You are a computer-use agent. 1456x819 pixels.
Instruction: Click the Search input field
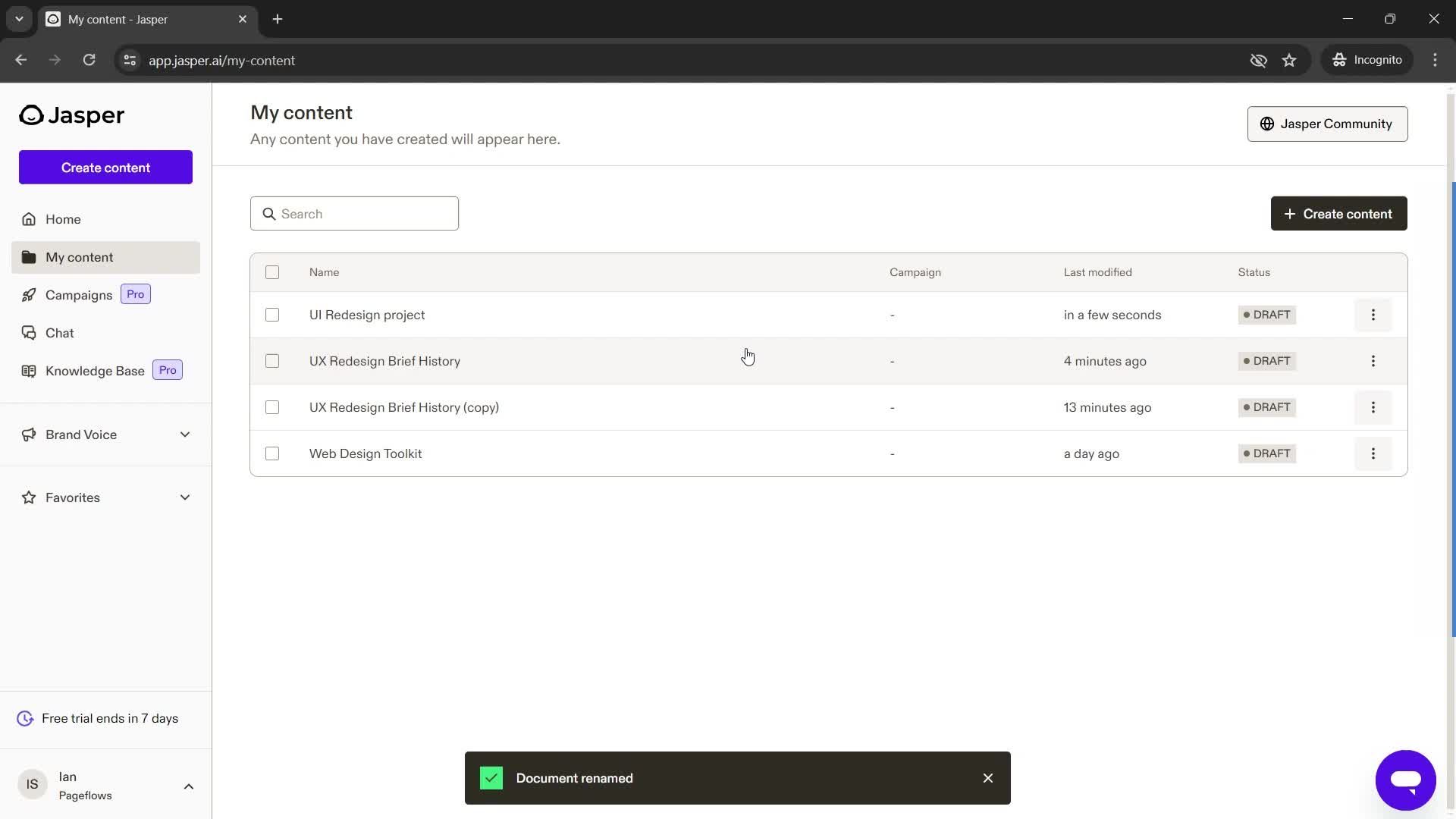[355, 213]
